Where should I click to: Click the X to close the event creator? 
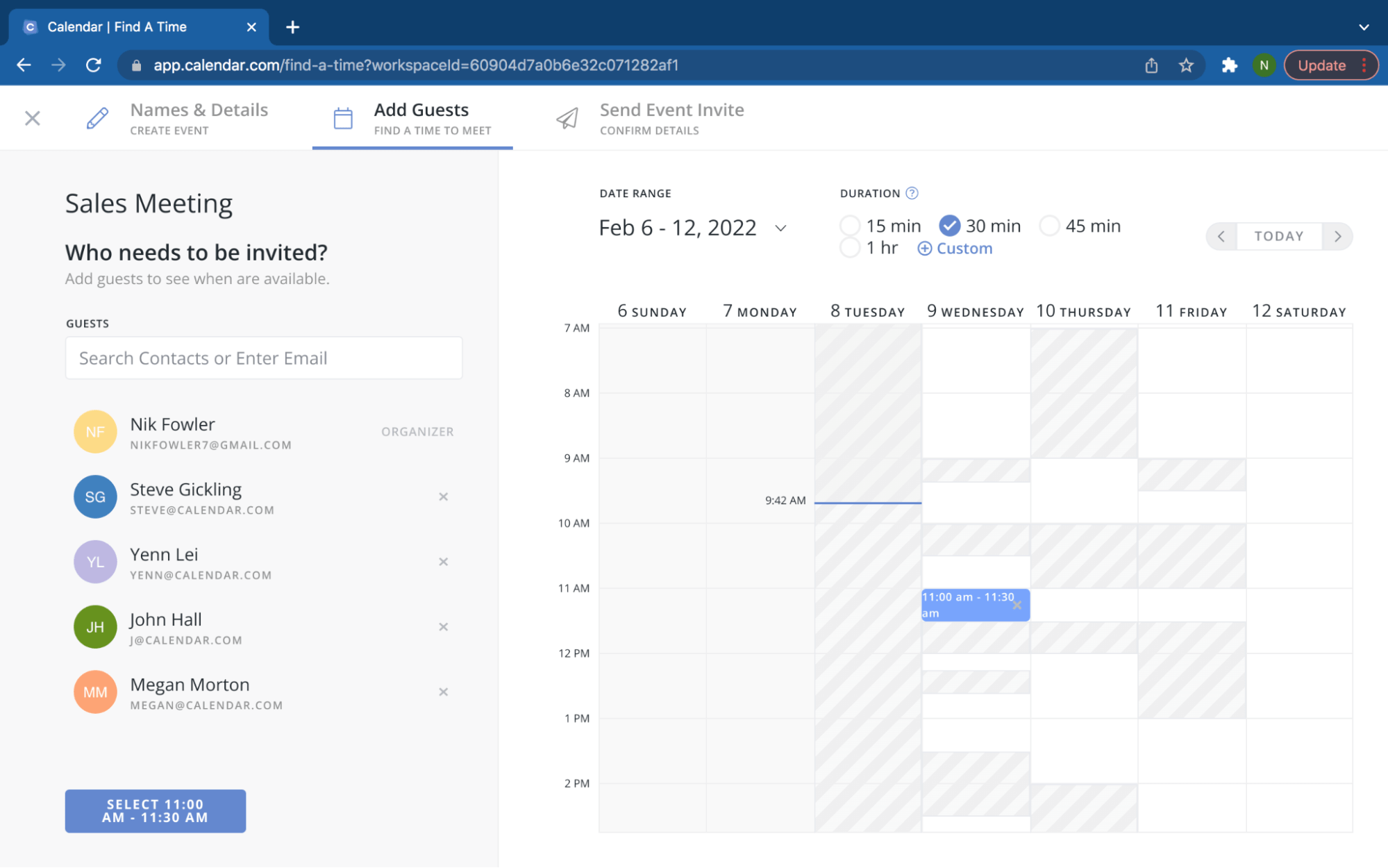pyautogui.click(x=32, y=117)
